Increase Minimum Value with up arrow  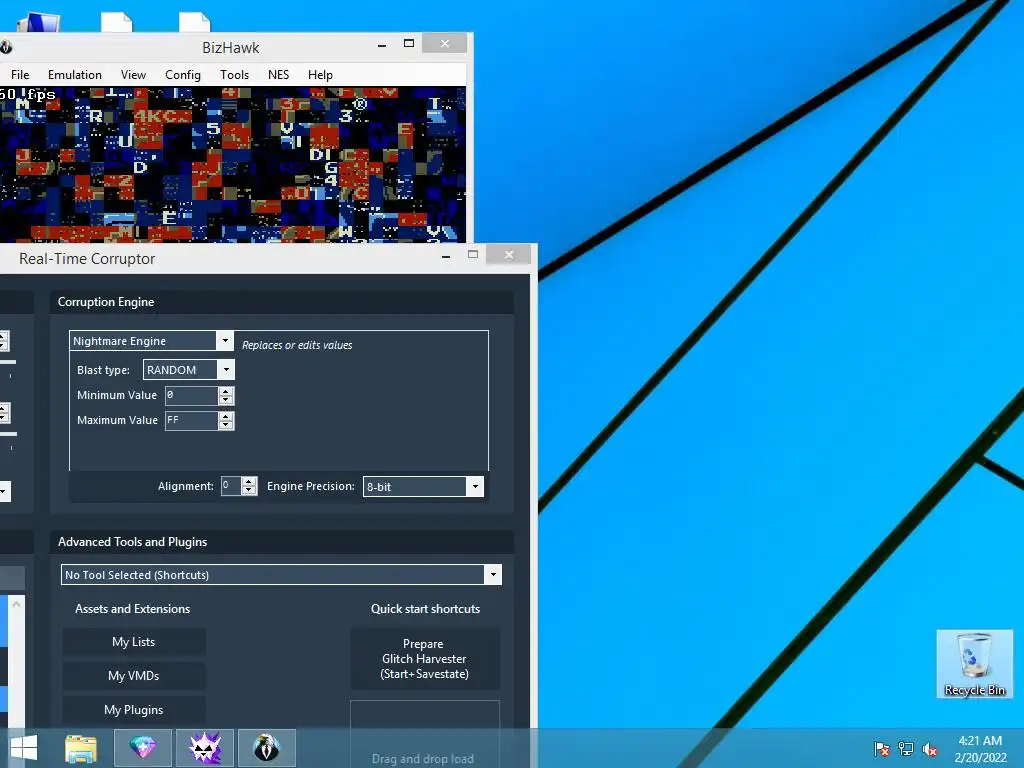(x=226, y=391)
